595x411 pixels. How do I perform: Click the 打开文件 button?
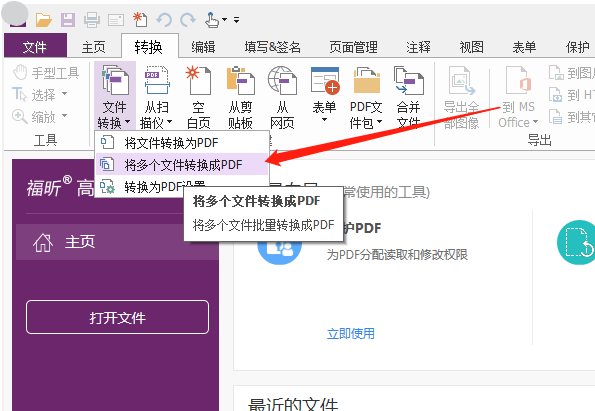[117, 318]
